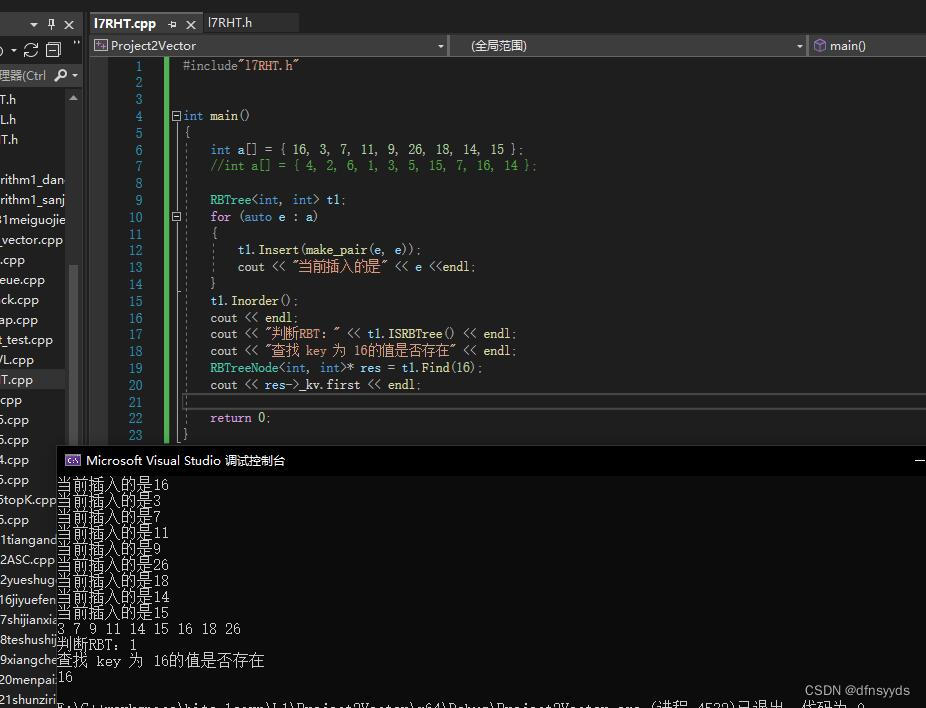The image size is (926, 708).
Task: Minimize the debug console window
Action: click(920, 461)
